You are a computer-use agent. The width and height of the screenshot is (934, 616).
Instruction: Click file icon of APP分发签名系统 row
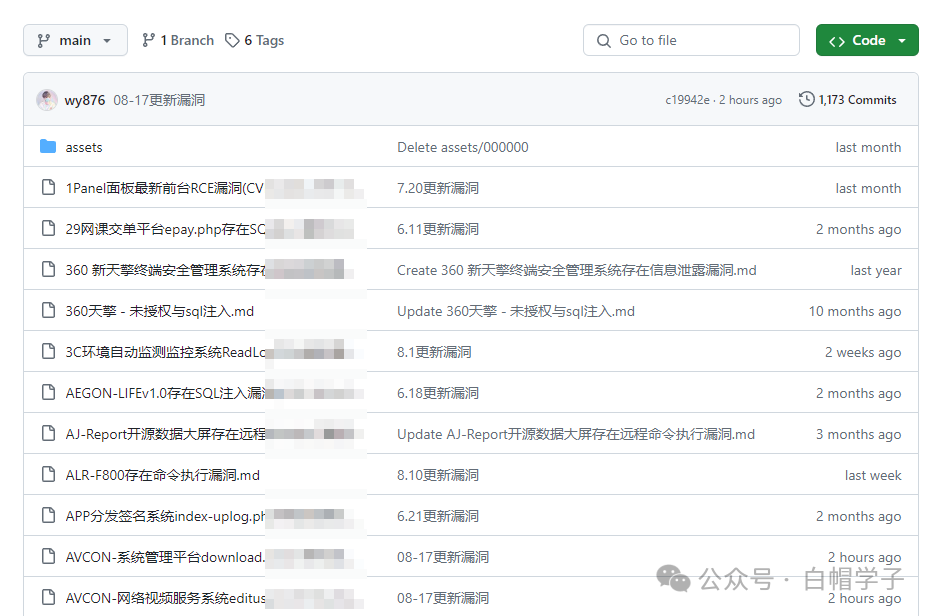[x=48, y=516]
